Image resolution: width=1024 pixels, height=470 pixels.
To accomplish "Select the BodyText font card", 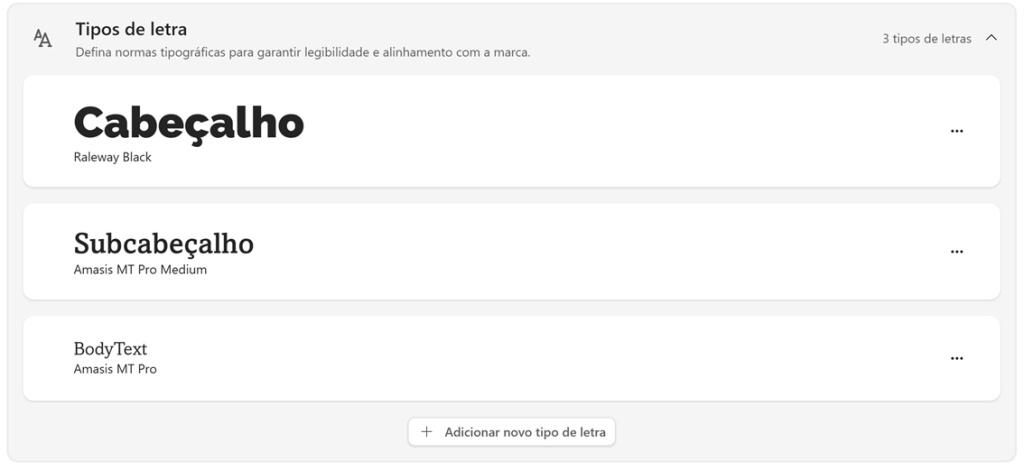I will (511, 358).
